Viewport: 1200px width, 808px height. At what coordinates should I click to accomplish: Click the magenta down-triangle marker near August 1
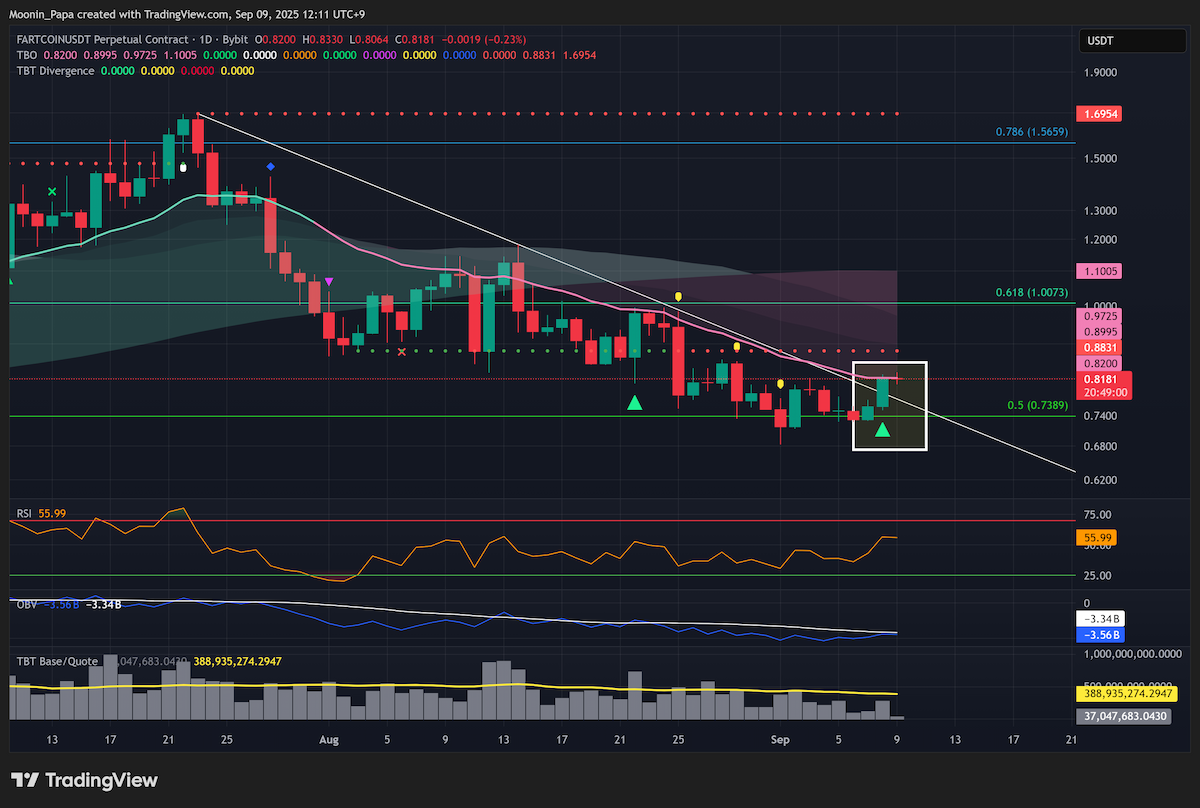coord(329,282)
